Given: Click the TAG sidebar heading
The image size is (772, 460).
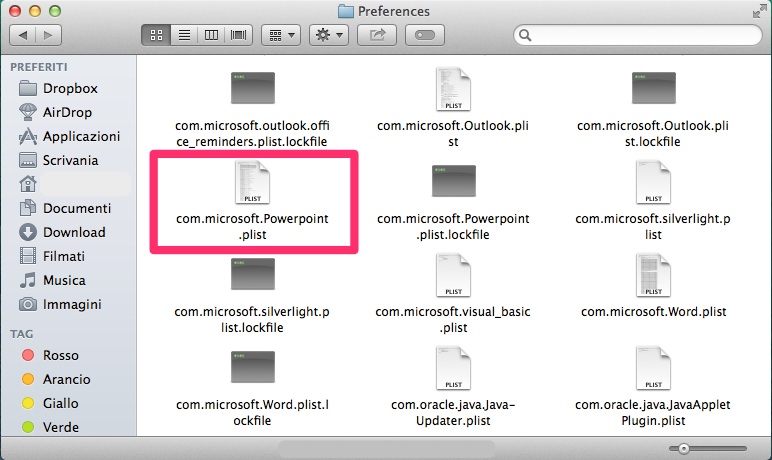Looking at the screenshot, I should pyautogui.click(x=22, y=334).
